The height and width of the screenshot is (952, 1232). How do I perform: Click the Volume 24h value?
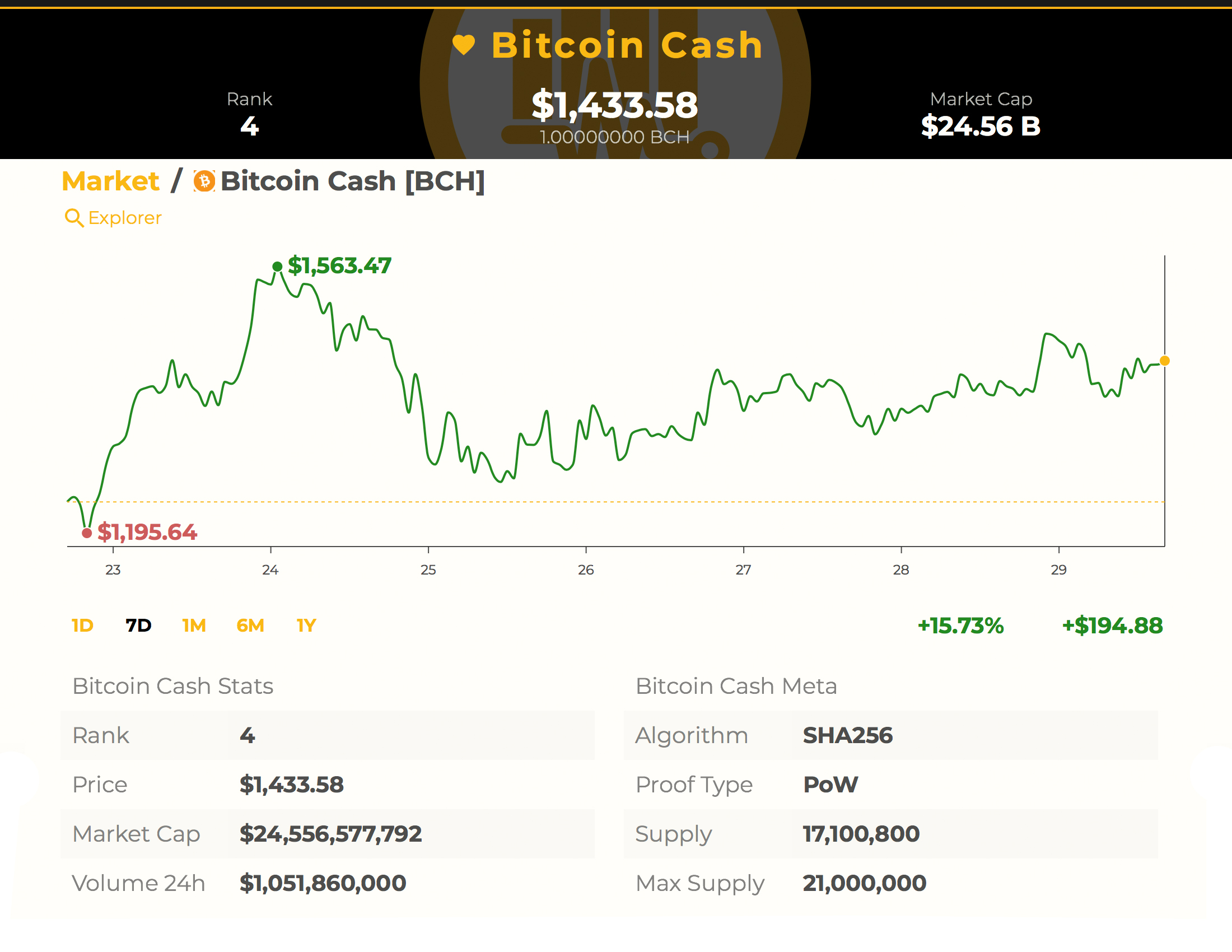pyautogui.click(x=323, y=883)
